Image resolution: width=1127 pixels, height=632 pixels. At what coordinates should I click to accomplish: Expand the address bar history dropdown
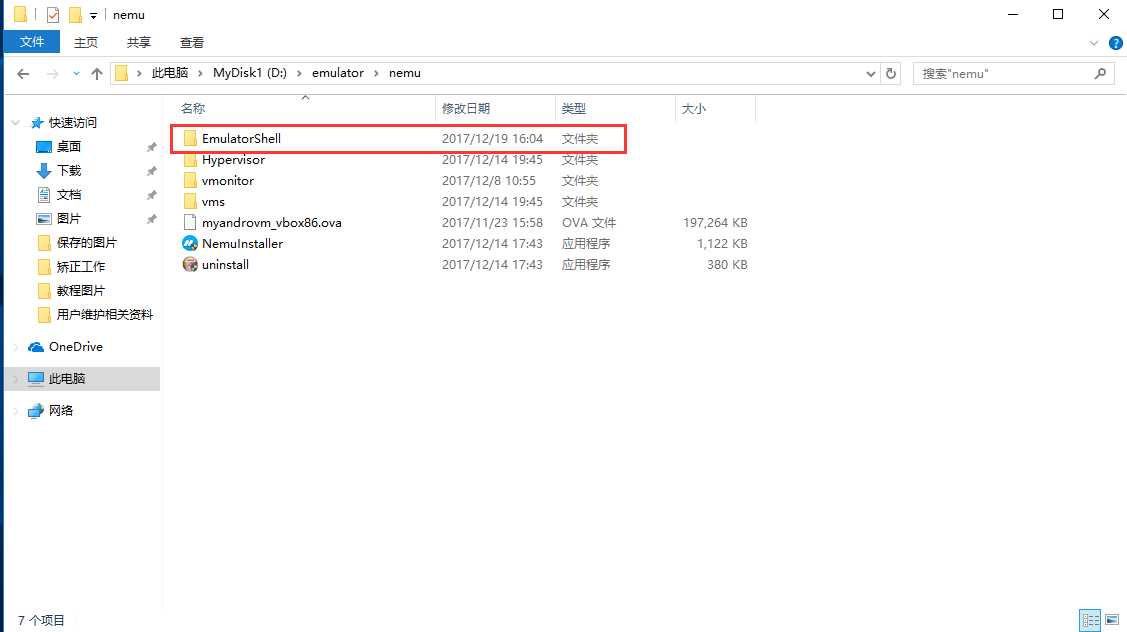pos(869,73)
